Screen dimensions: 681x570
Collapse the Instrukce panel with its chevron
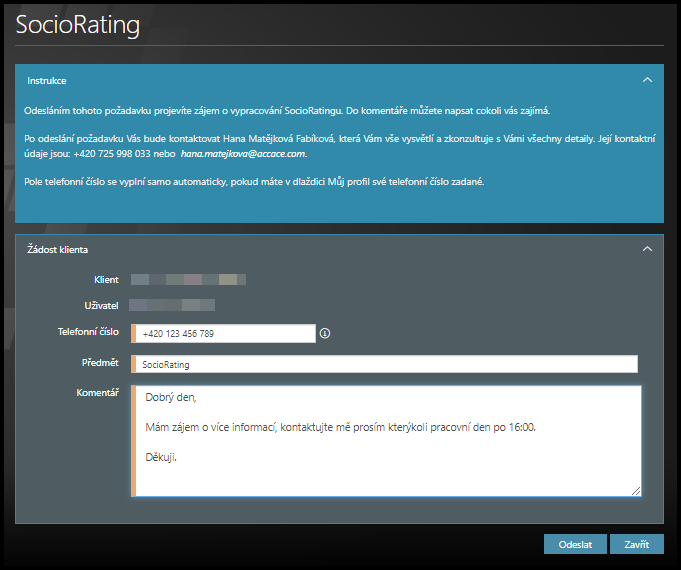pos(647,79)
